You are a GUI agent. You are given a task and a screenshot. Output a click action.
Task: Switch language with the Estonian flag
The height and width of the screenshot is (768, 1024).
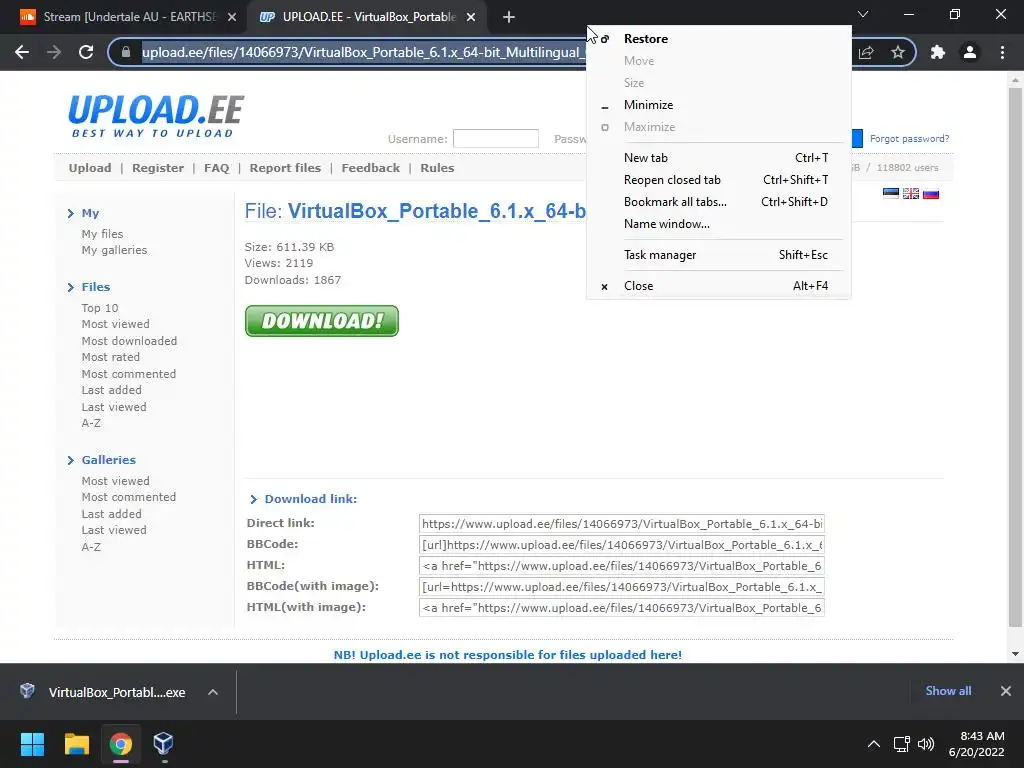[x=891, y=193]
